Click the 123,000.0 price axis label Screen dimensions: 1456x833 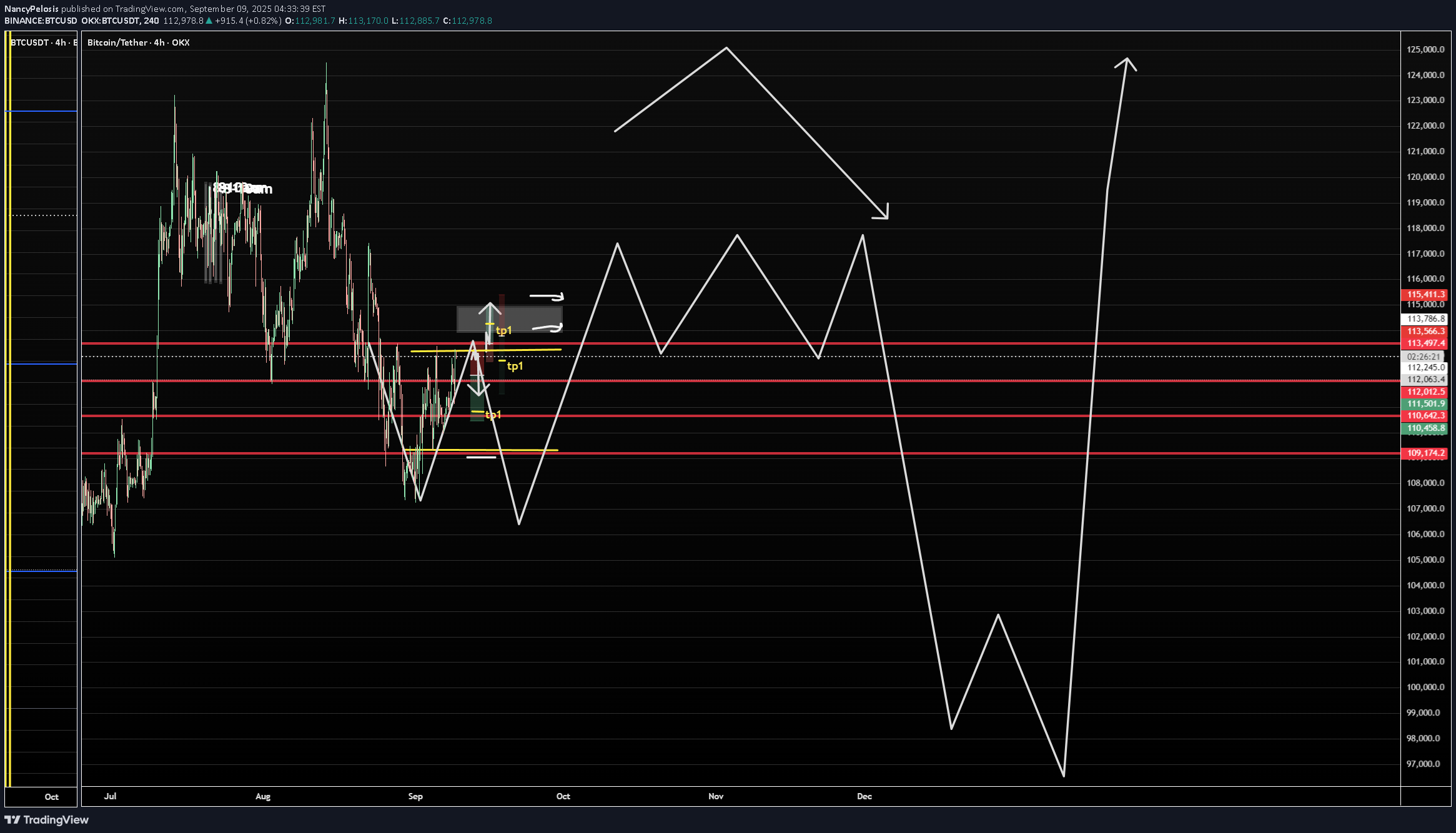1425,100
